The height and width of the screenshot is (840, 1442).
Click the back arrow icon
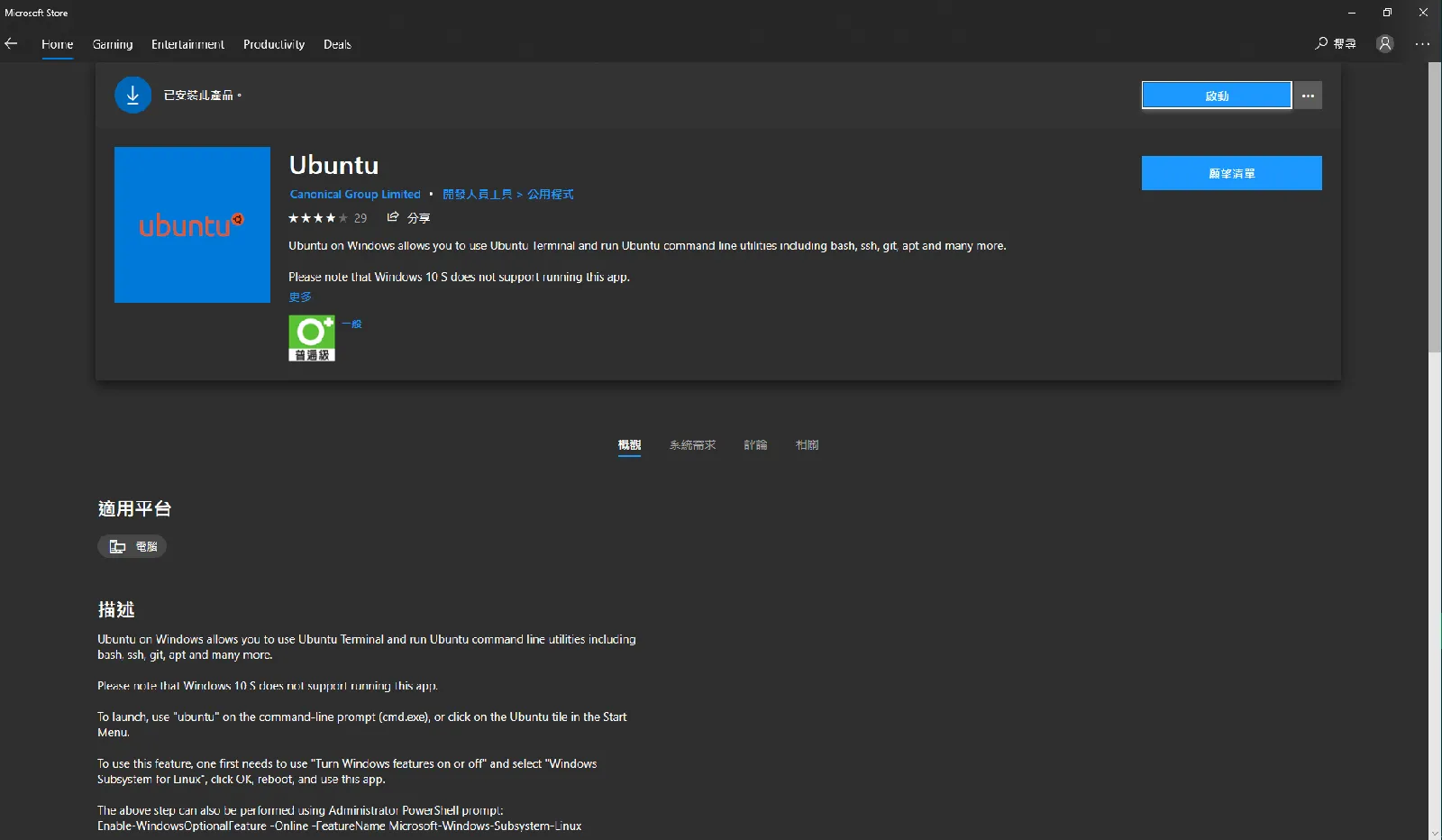coord(12,43)
